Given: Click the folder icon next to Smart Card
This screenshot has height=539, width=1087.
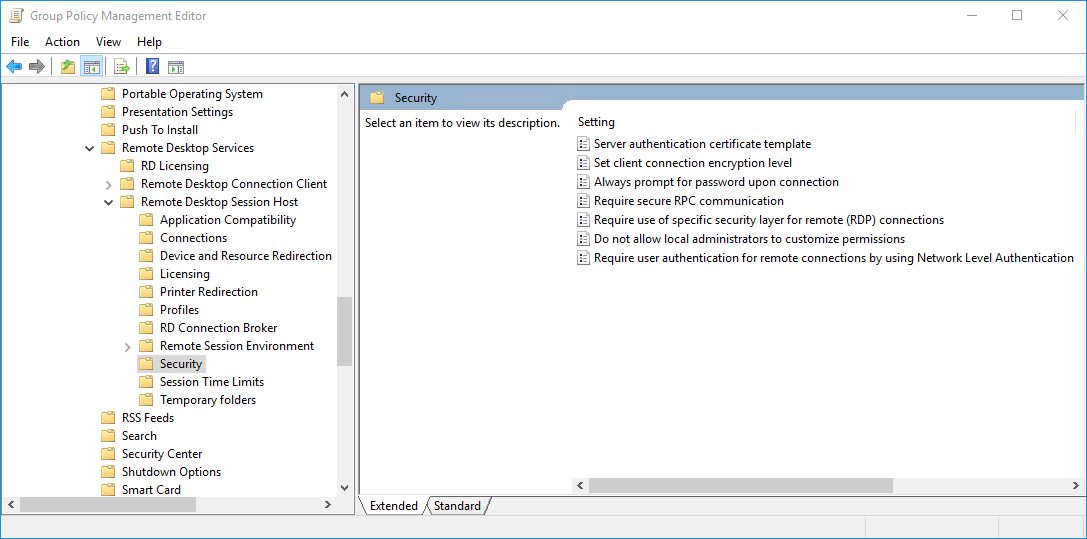Looking at the screenshot, I should 107,490.
